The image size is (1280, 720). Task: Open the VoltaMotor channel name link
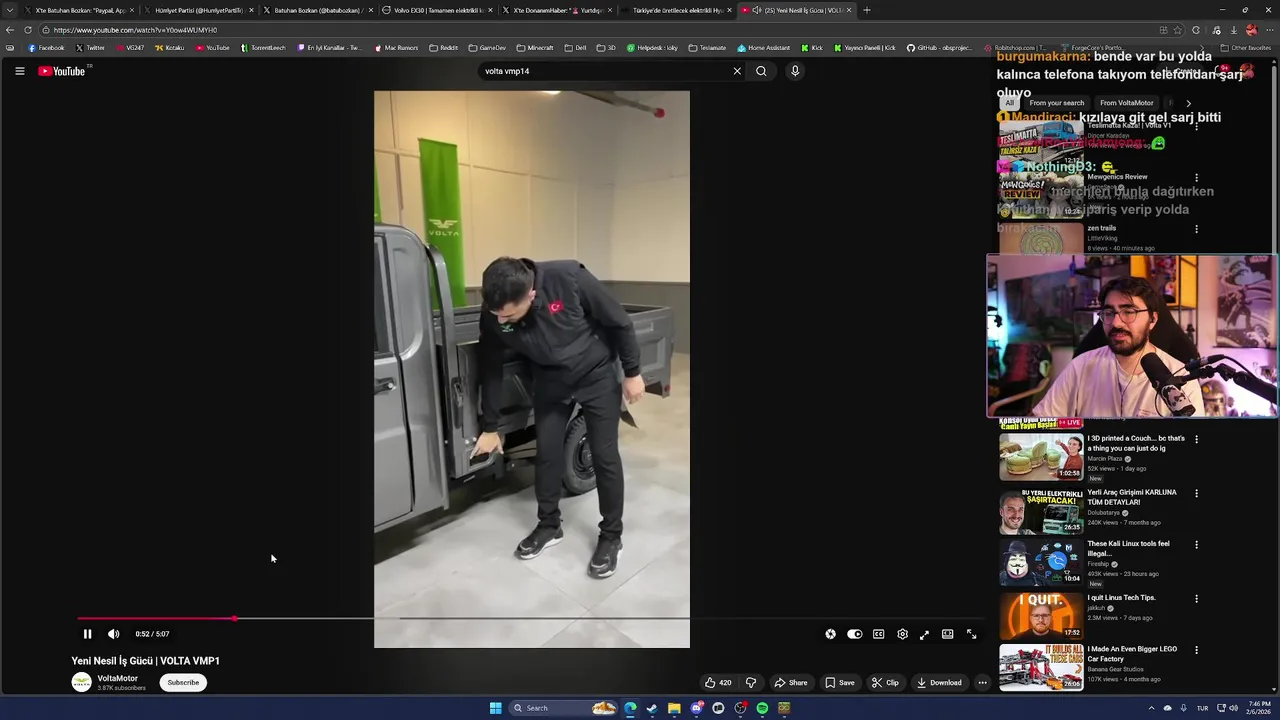click(x=117, y=678)
